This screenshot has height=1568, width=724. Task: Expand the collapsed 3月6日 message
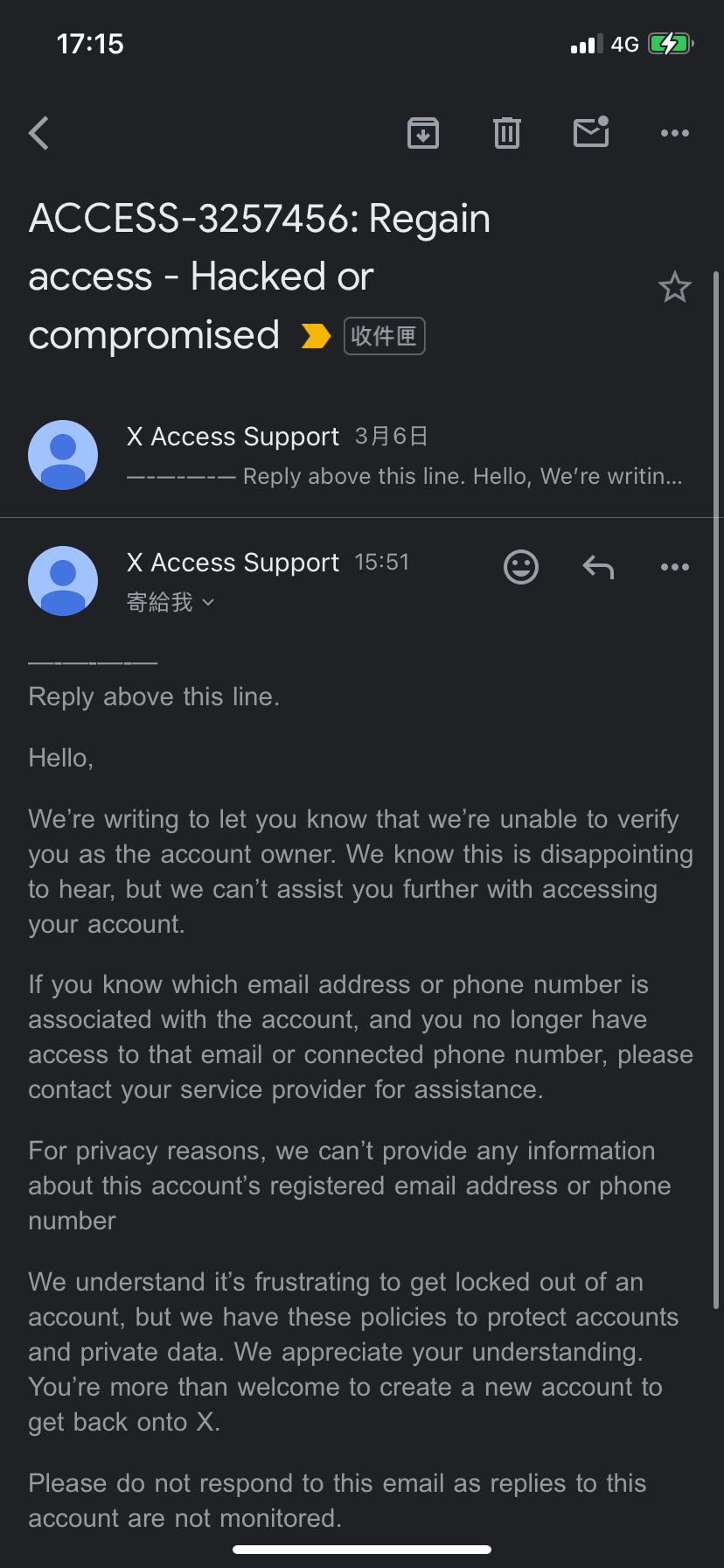[362, 455]
